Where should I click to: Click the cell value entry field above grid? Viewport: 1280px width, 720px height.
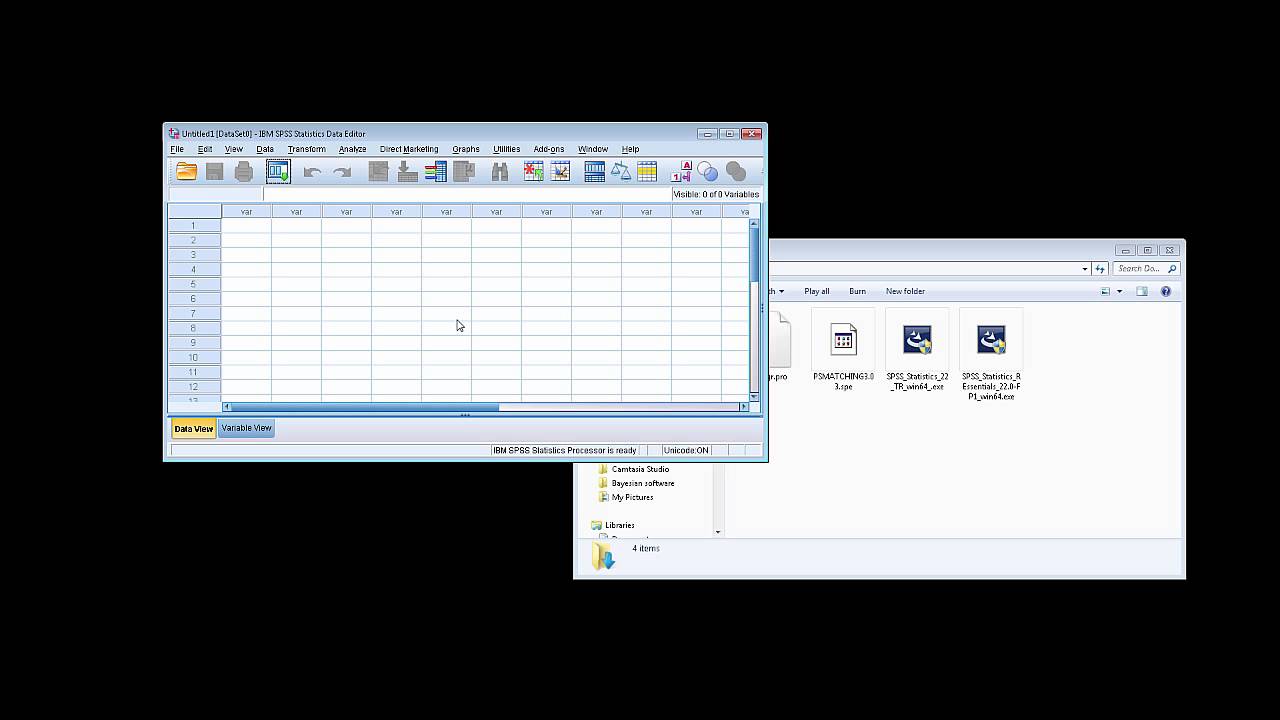click(x=467, y=194)
